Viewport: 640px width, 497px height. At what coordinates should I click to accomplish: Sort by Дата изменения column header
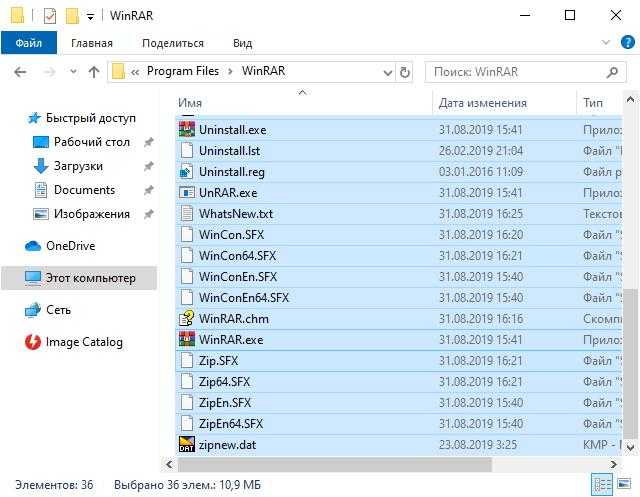482,103
